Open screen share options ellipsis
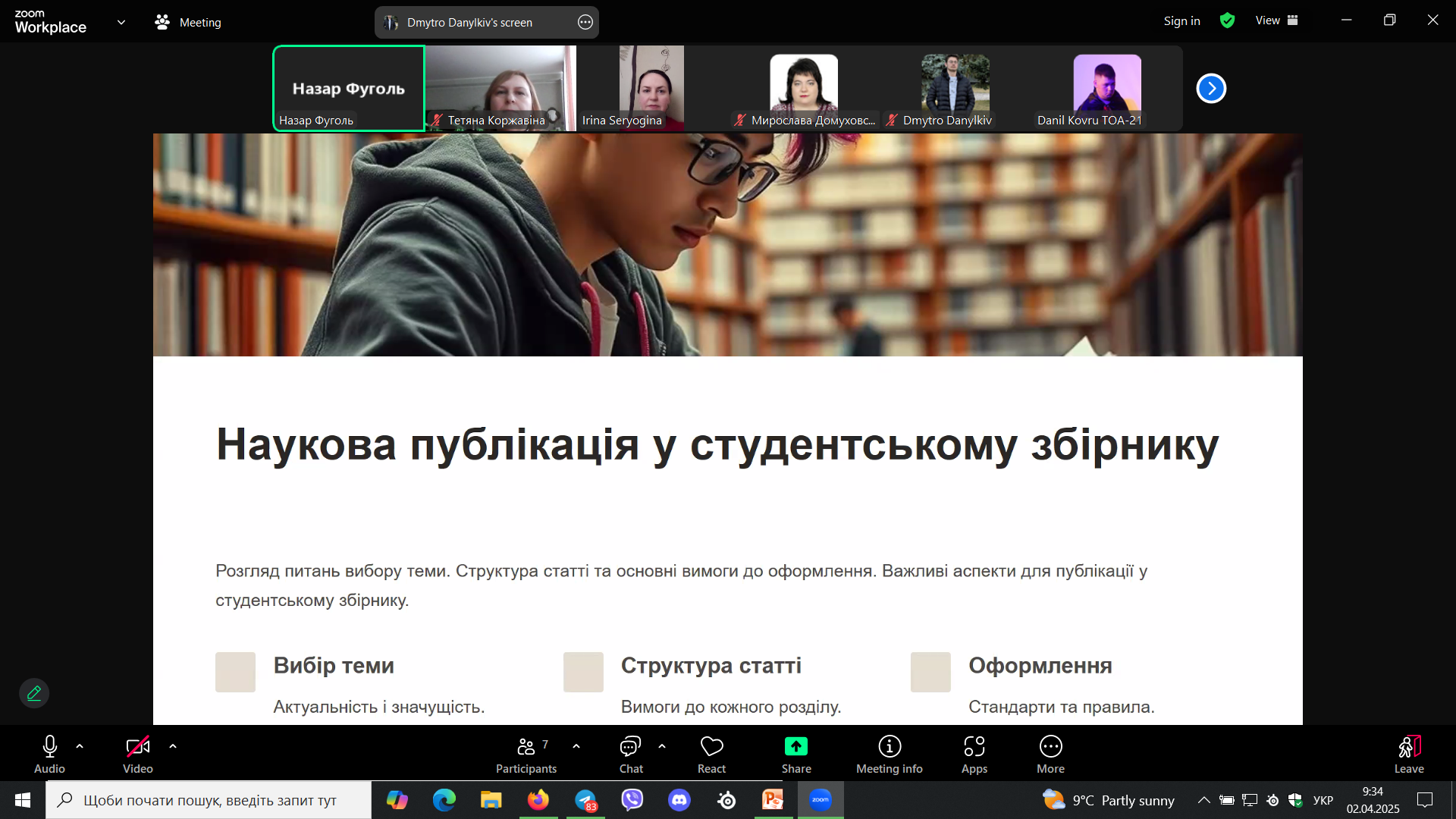Screen dimensions: 1456x819 585,23
